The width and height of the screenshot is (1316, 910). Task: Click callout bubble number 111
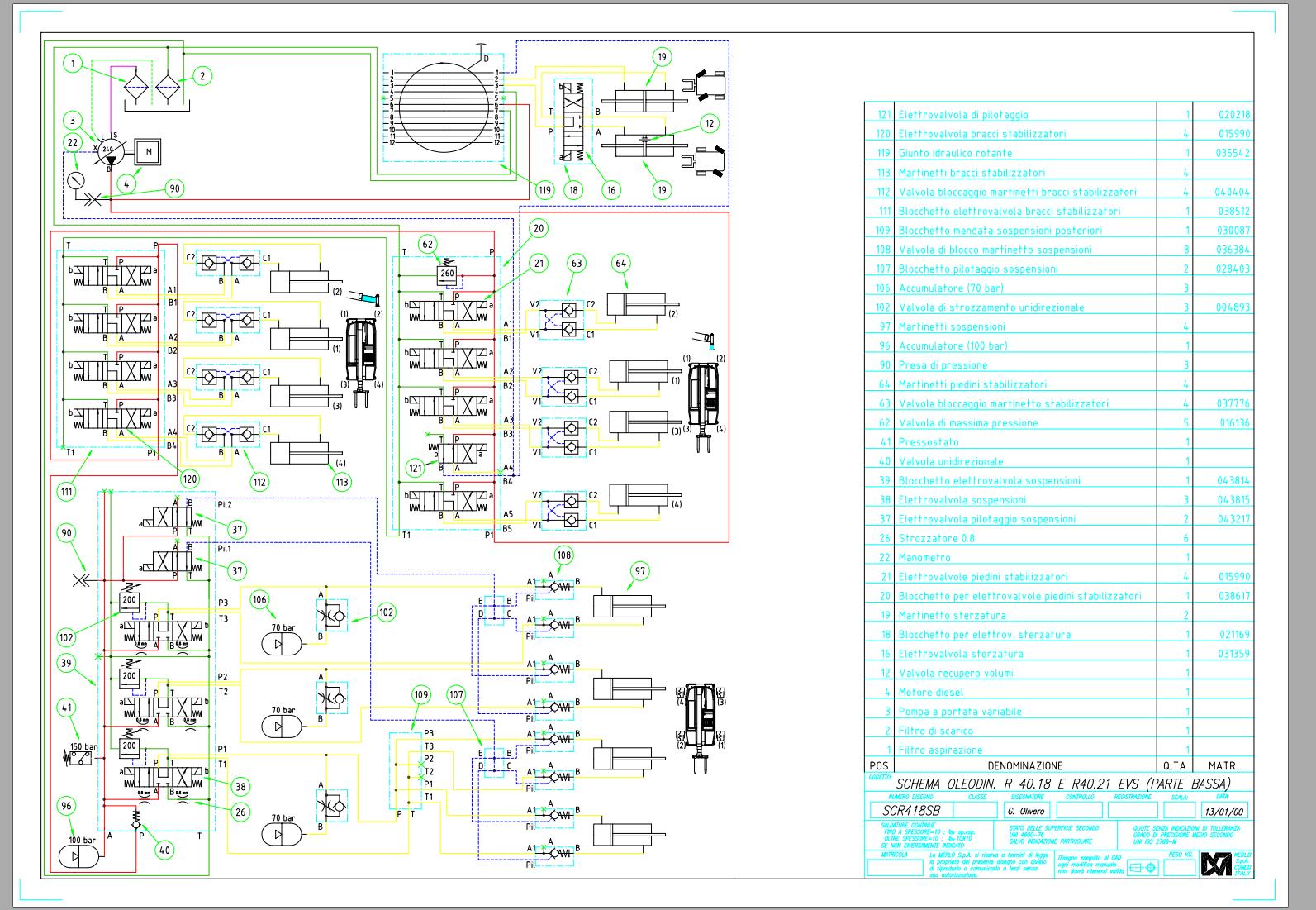tap(66, 492)
